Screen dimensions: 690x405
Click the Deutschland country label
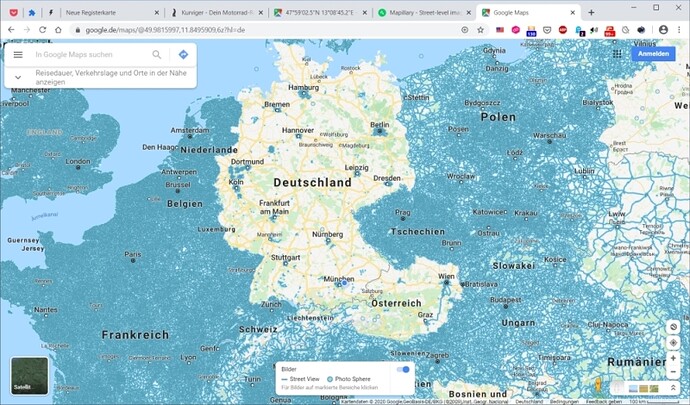coord(312,182)
